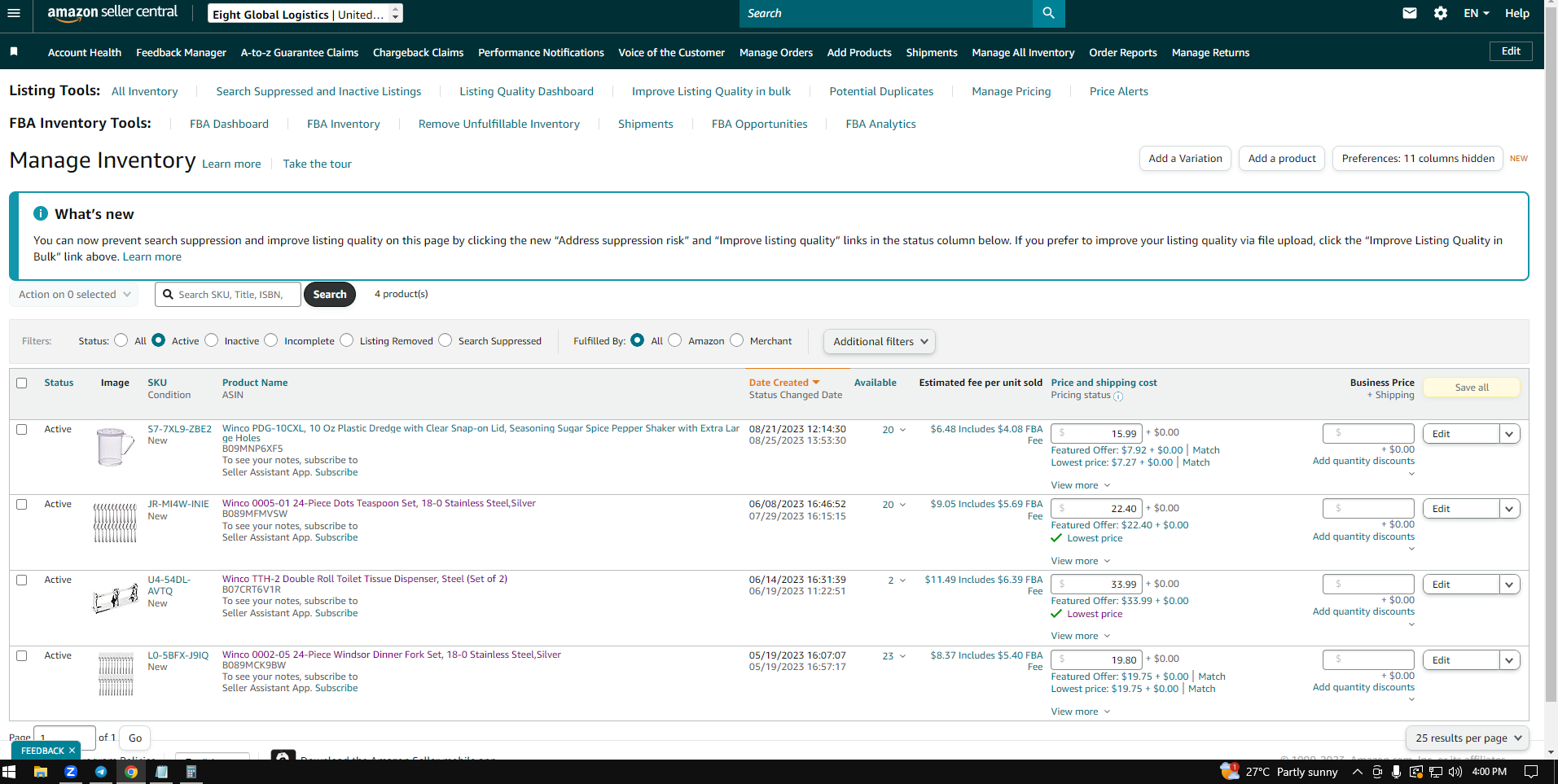Open File Explorer from taskbar
1558x784 pixels.
[40, 772]
